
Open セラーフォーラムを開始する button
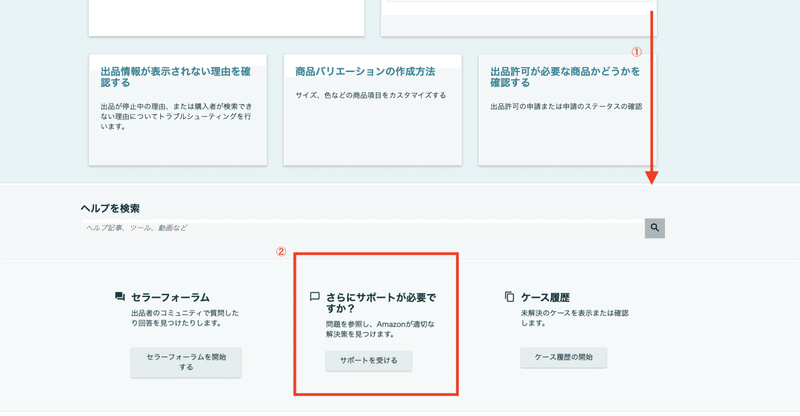[186, 362]
